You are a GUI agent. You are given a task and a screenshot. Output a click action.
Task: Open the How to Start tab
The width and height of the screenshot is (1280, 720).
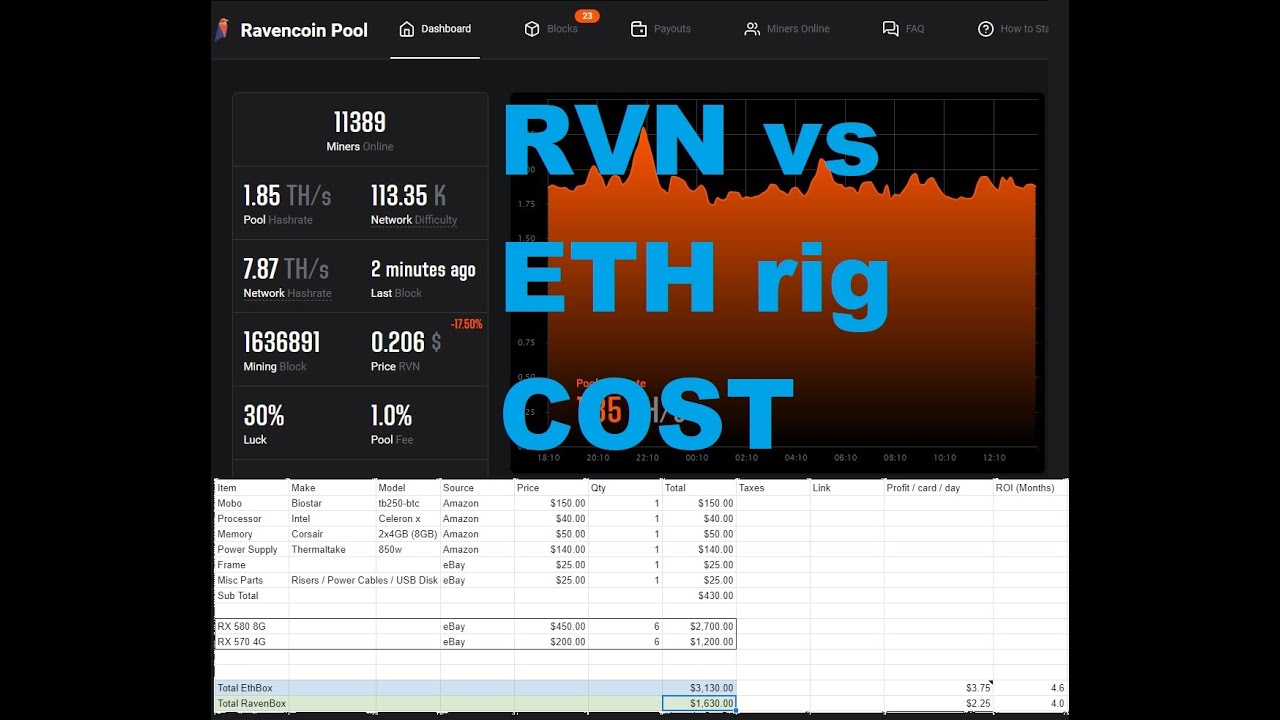click(x=1013, y=29)
